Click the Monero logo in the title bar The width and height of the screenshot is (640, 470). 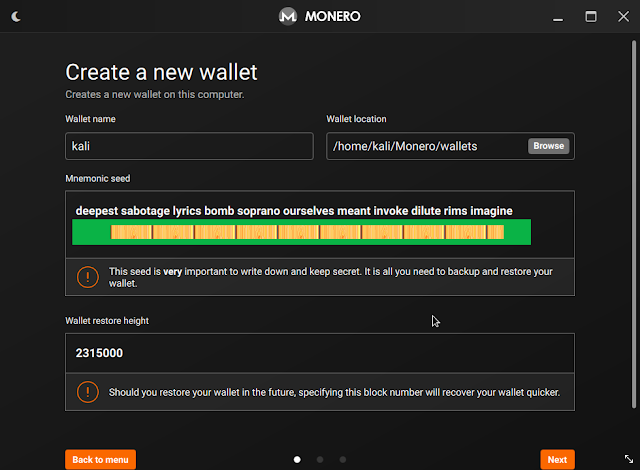pyautogui.click(x=288, y=16)
